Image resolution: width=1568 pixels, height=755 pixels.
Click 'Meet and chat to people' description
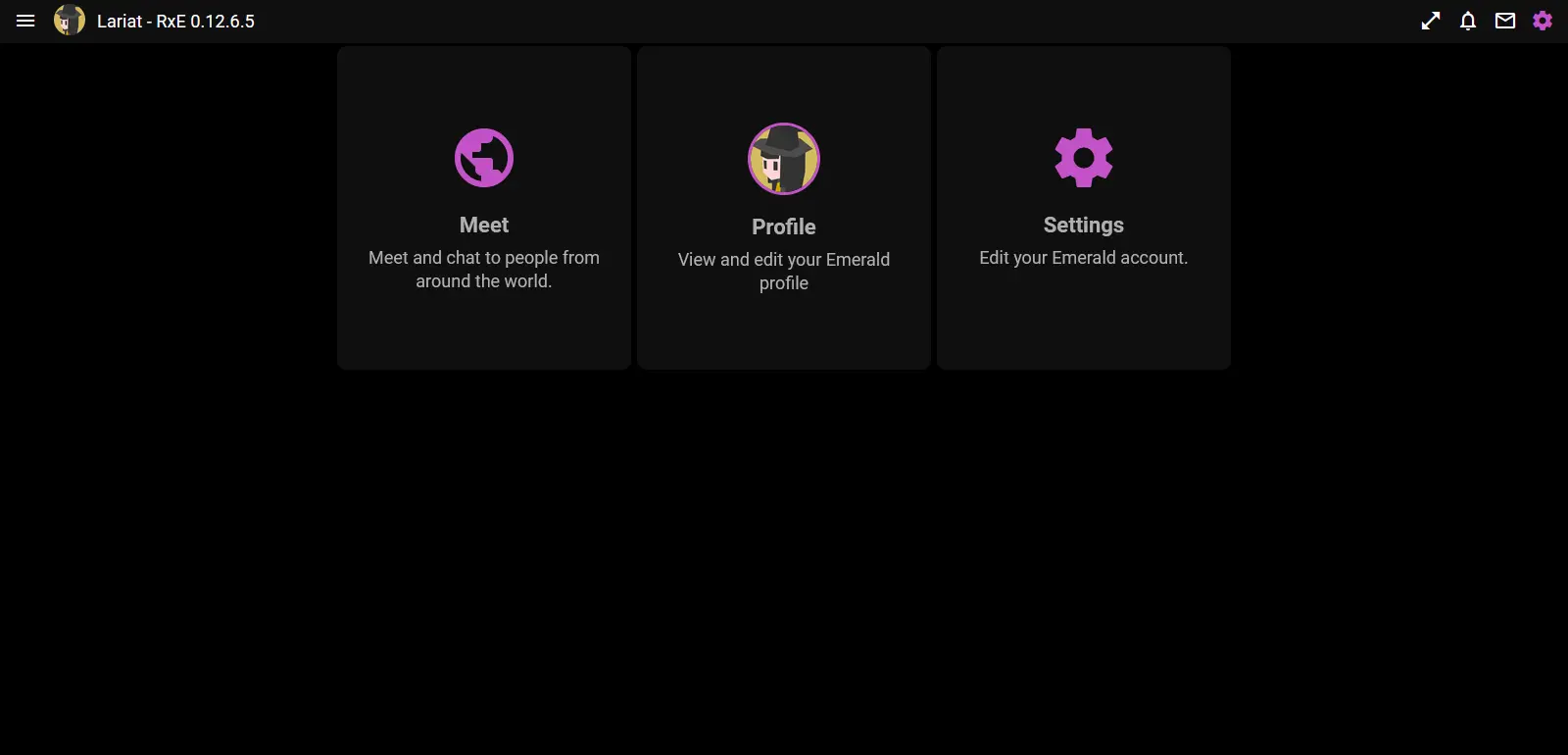pyautogui.click(x=484, y=269)
